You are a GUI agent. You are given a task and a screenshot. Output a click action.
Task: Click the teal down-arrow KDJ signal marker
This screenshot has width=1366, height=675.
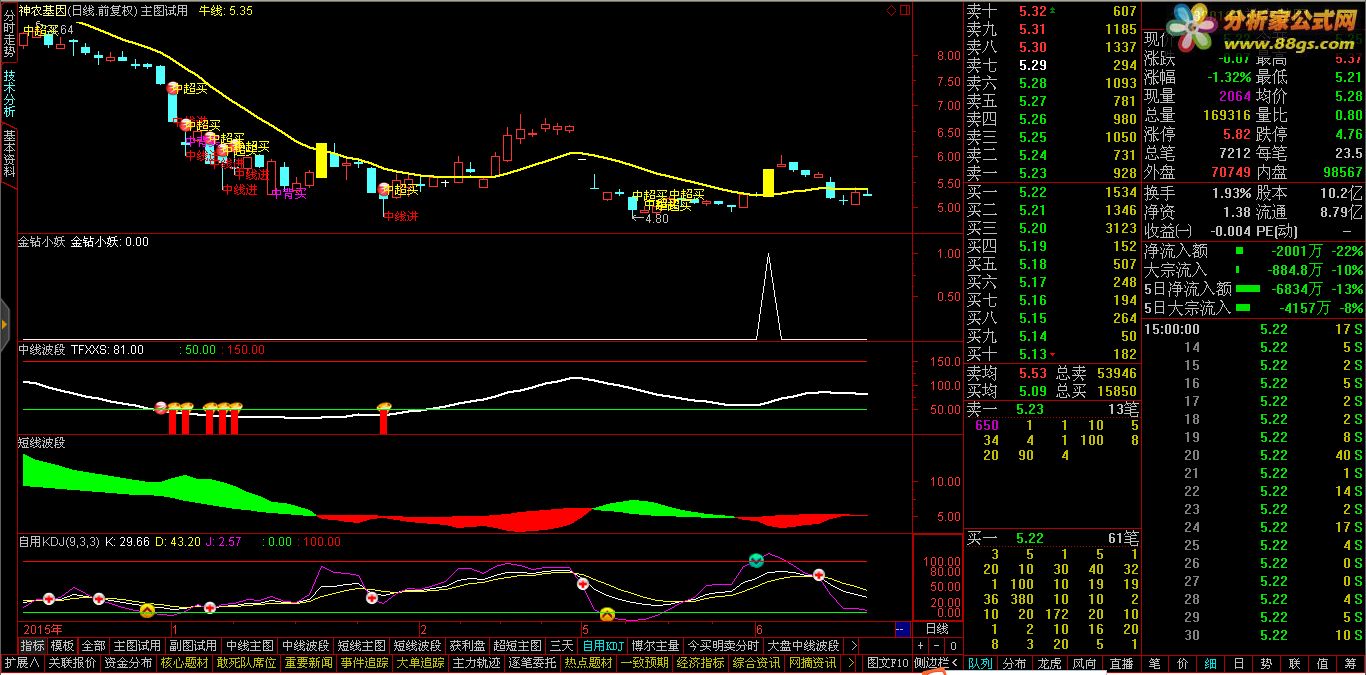[x=757, y=561]
